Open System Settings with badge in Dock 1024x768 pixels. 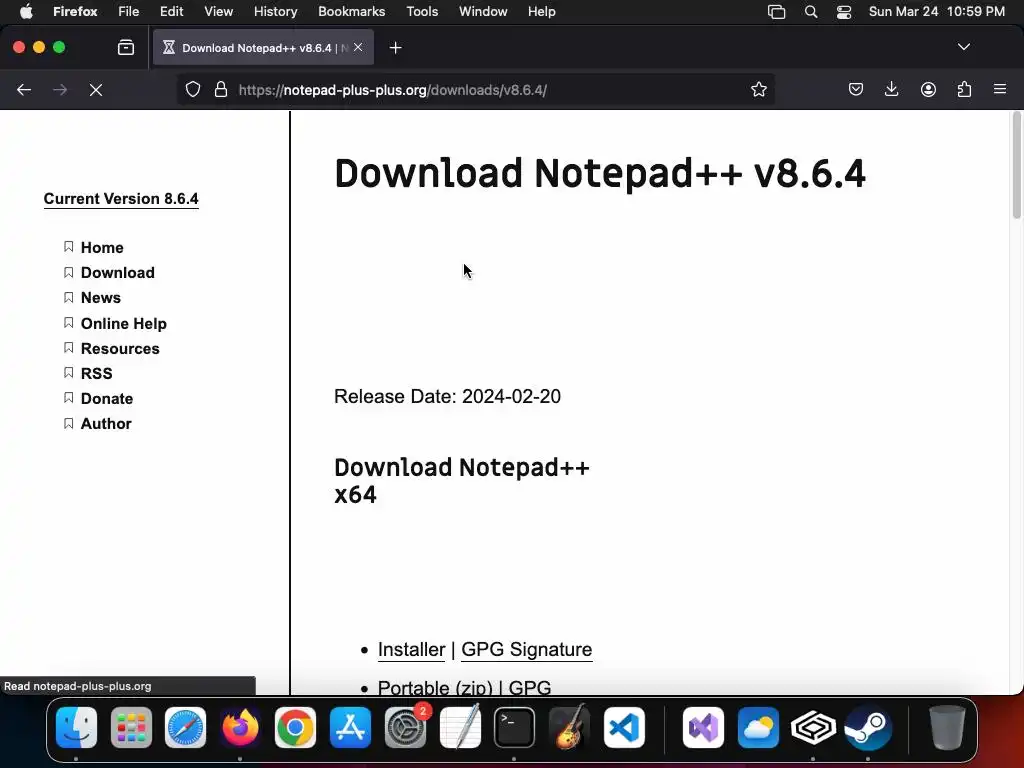point(406,728)
